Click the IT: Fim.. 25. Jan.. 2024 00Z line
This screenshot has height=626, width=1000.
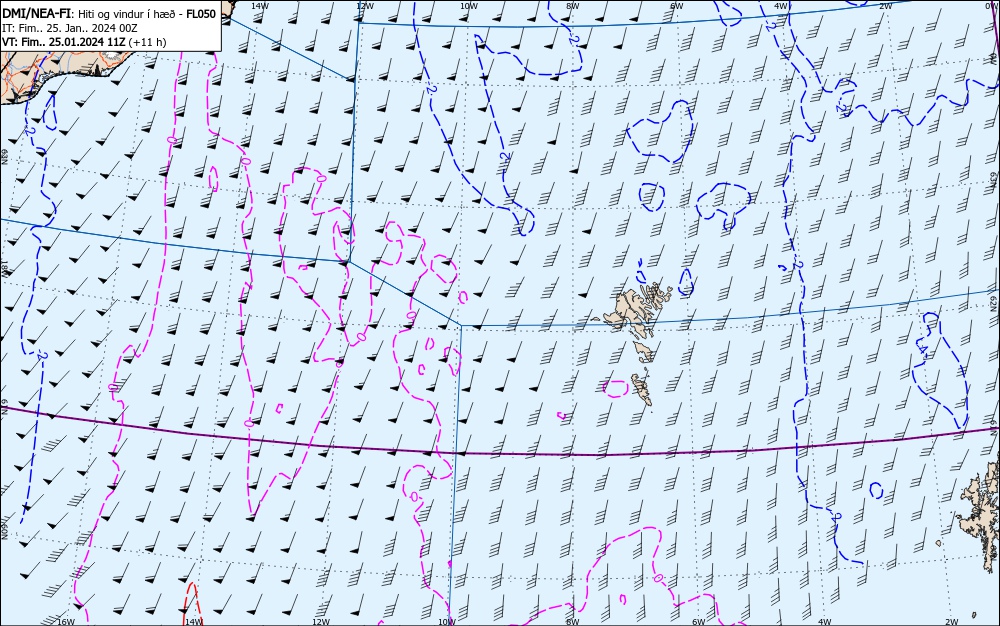tap(70, 28)
